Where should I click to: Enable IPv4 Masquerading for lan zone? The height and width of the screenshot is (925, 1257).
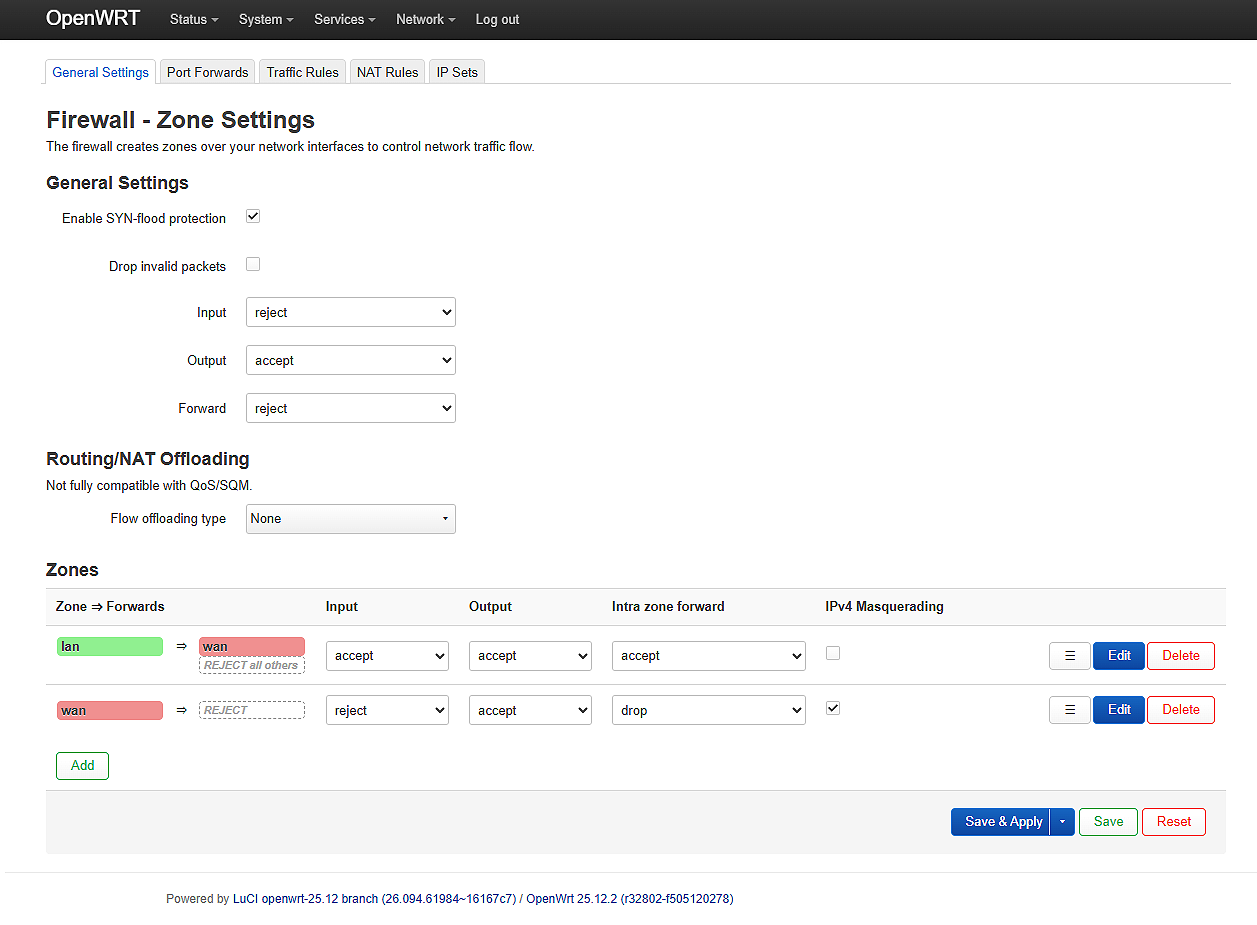833,653
